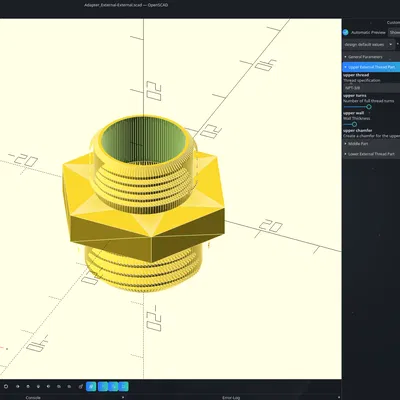Image resolution: width=400 pixels, height=400 pixels.
Task: Expand the General Parameters section
Action: (x=371, y=57)
